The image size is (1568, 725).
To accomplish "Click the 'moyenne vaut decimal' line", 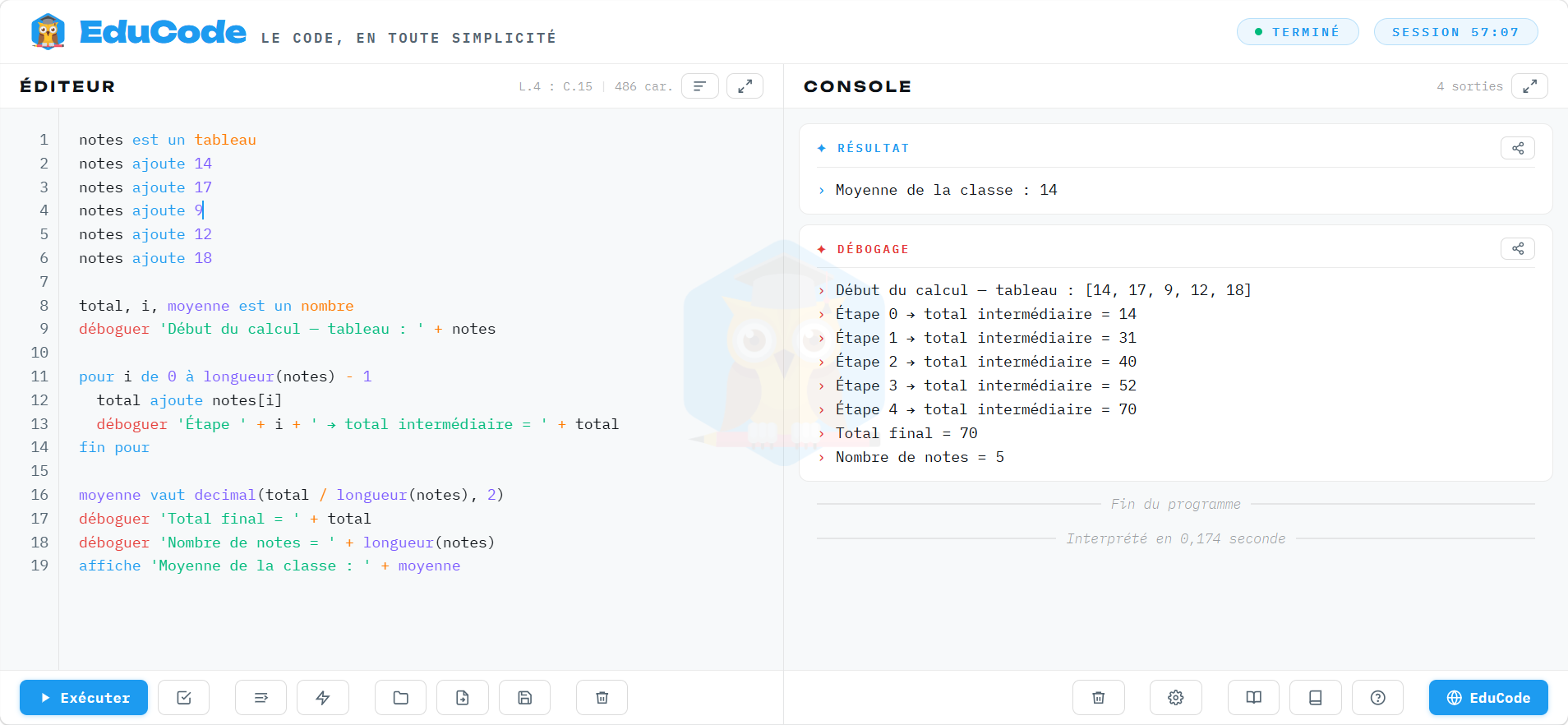I will (x=291, y=495).
